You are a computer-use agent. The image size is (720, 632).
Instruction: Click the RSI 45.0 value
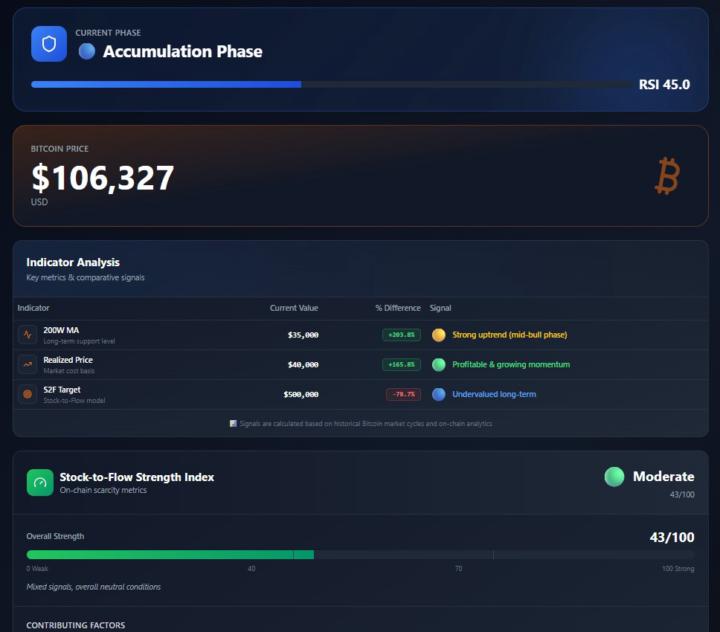click(664, 85)
